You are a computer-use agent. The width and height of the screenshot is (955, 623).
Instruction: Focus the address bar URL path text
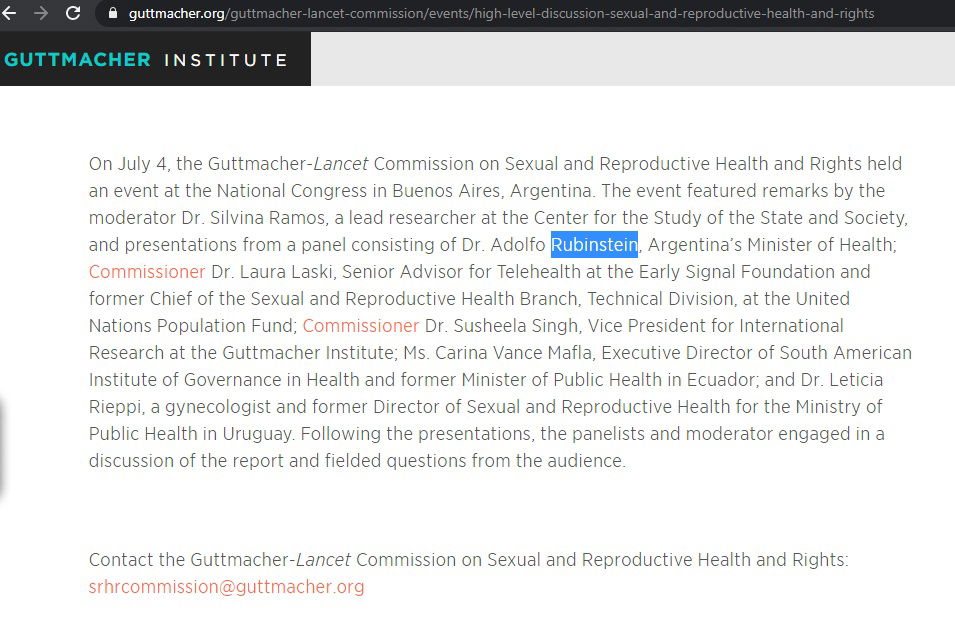[x=550, y=13]
